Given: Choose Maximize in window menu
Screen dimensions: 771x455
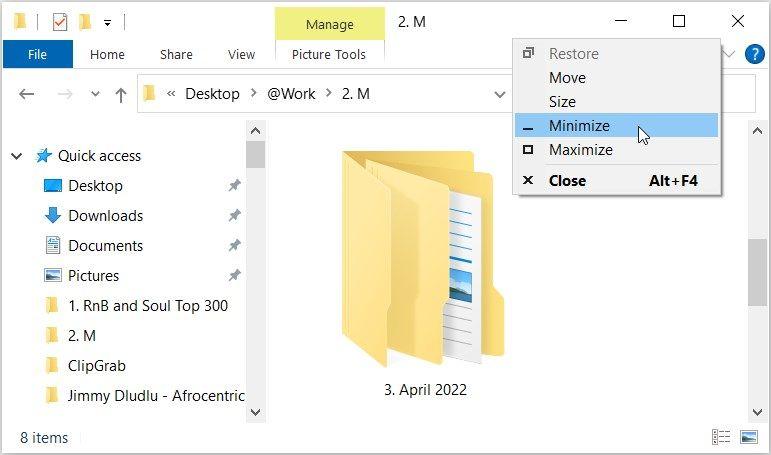Looking at the screenshot, I should [617, 150].
